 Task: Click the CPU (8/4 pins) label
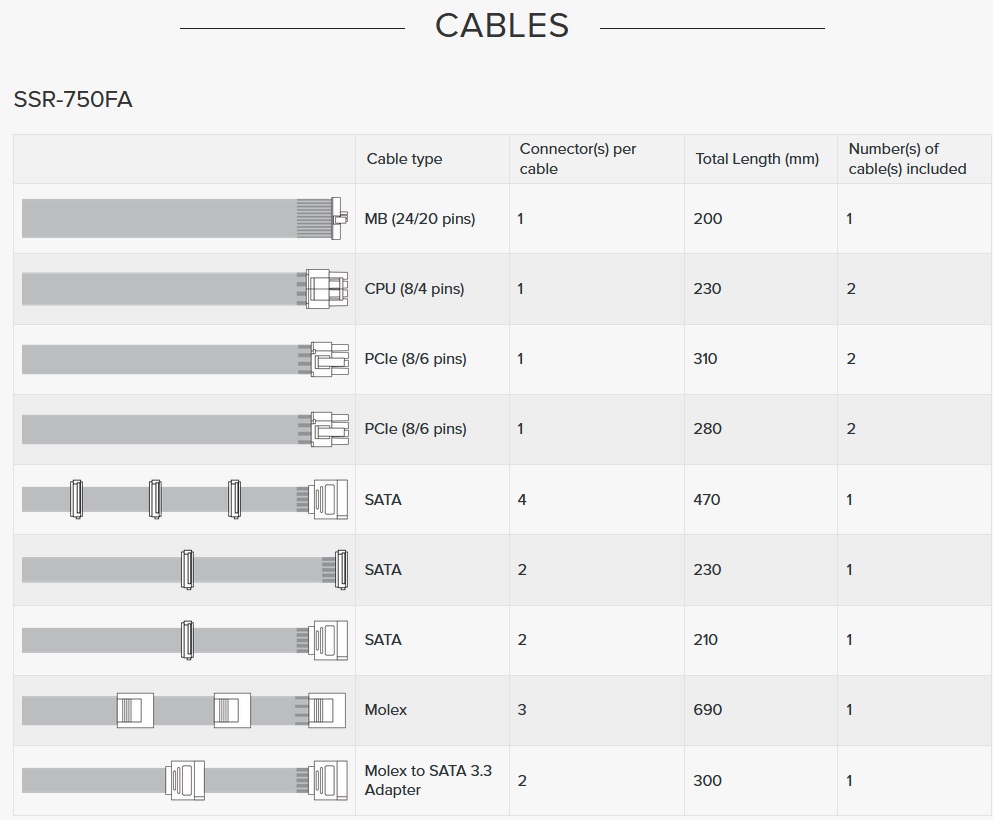414,289
